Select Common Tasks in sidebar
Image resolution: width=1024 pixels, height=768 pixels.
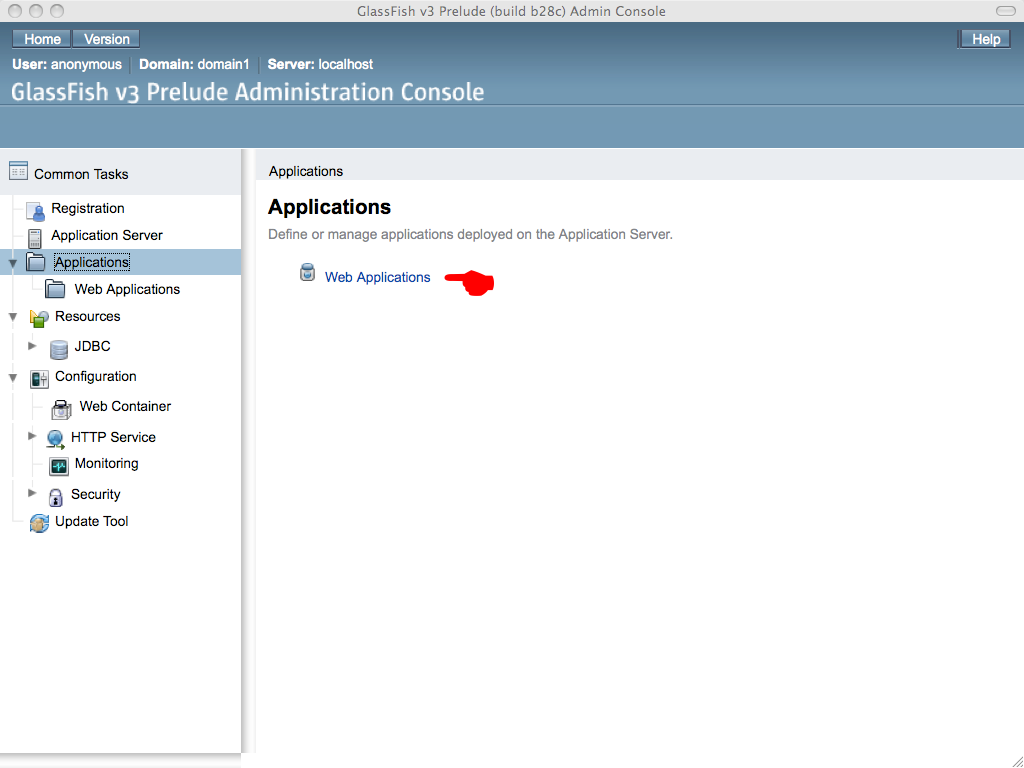pos(81,174)
